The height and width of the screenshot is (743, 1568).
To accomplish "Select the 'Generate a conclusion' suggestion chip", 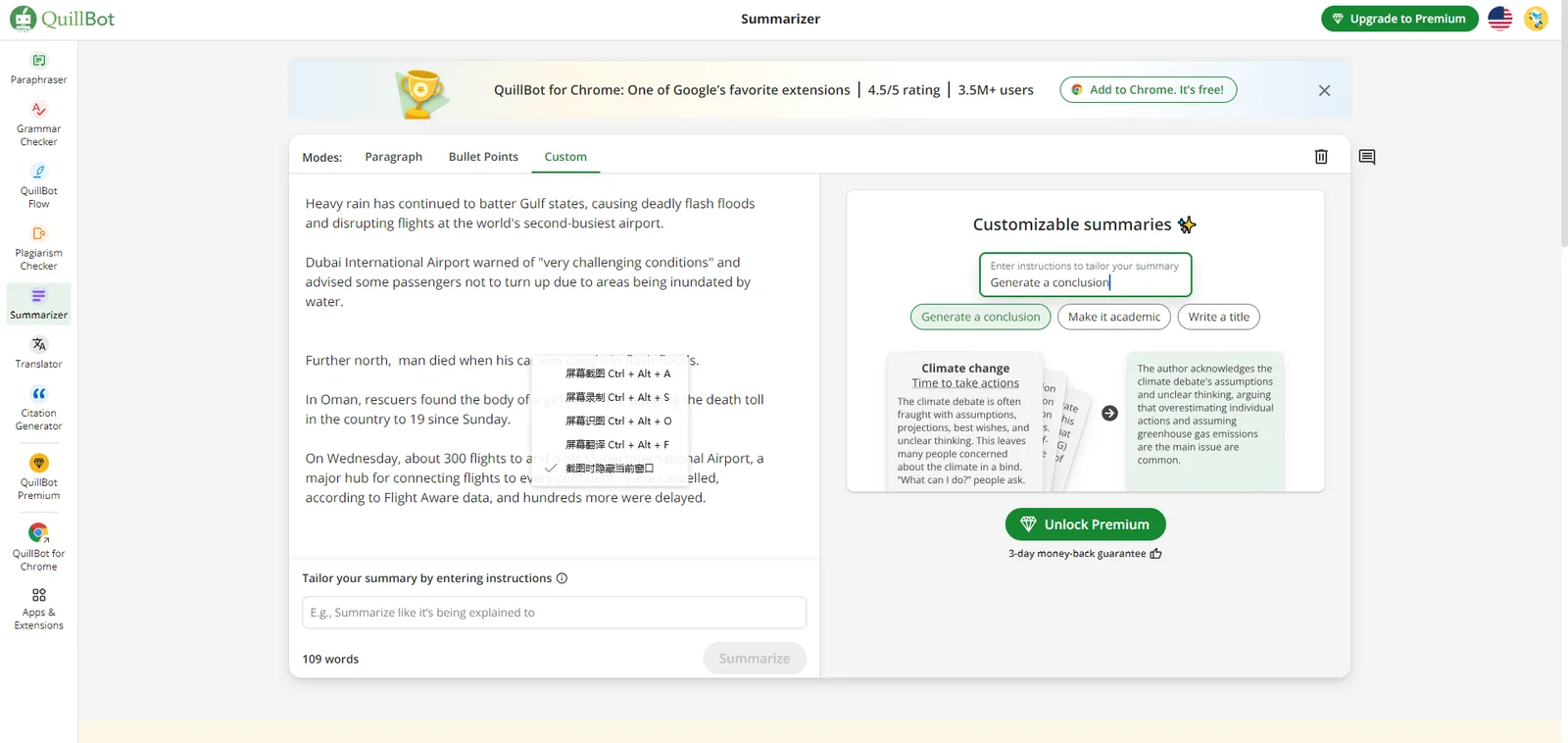I will [x=980, y=317].
